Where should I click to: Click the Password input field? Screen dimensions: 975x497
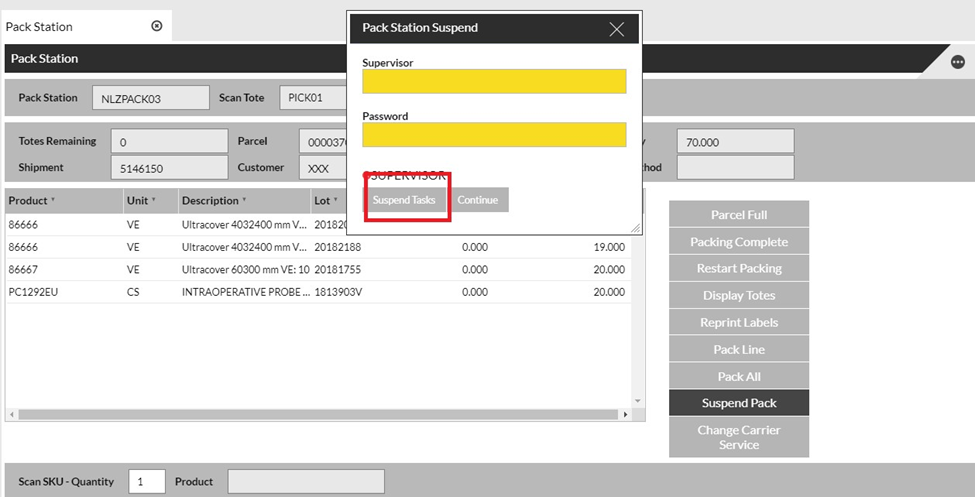coord(494,134)
